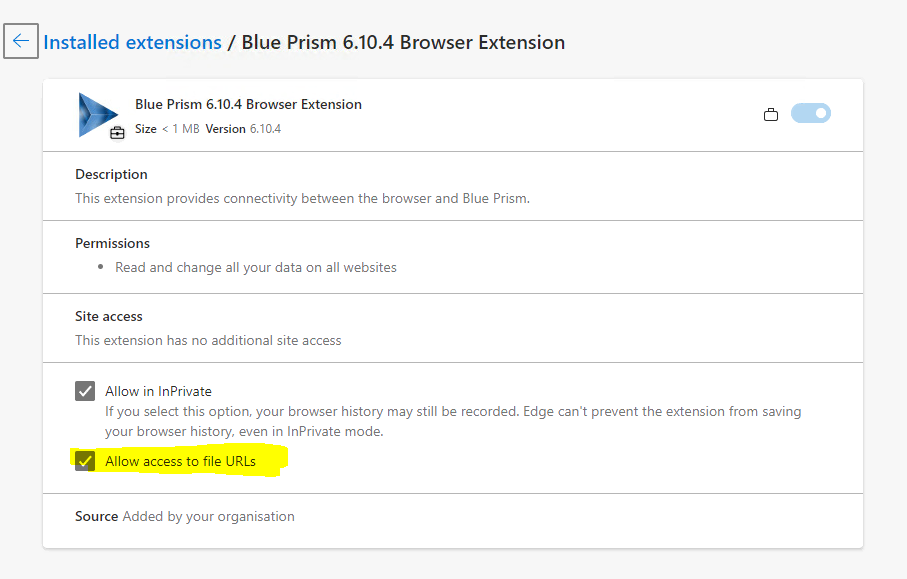Select the extension name inside the card
The width and height of the screenshot is (907, 579).
pyautogui.click(x=248, y=104)
